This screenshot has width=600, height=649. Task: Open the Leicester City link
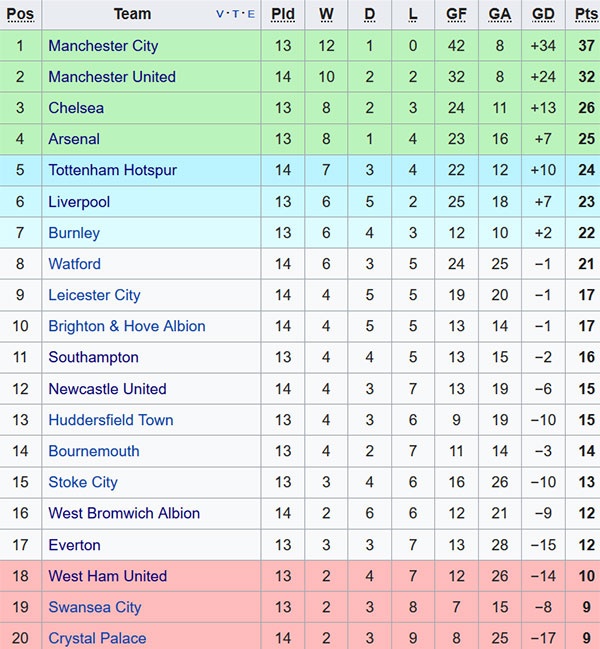[x=94, y=295]
